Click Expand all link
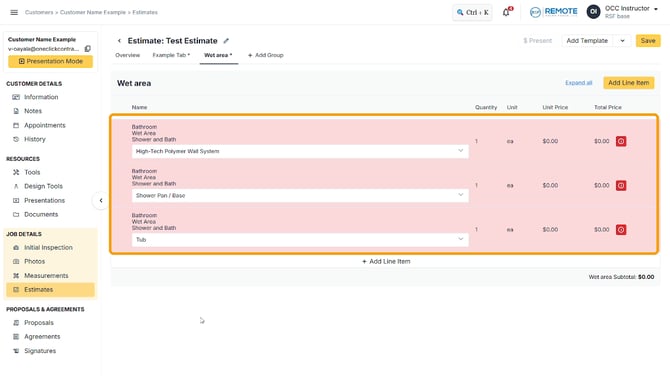The width and height of the screenshot is (670, 376). [x=579, y=83]
